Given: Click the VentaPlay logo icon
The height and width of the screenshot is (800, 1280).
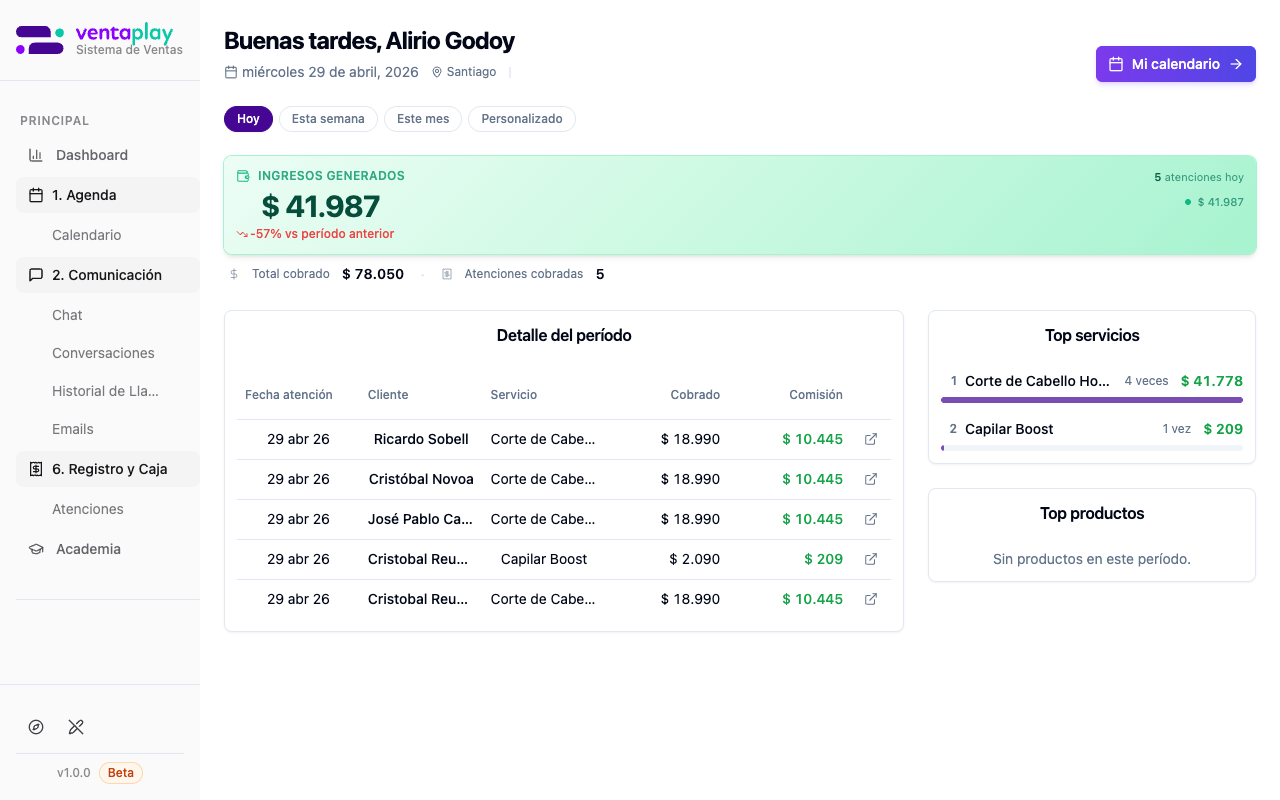Looking at the screenshot, I should tap(40, 40).
